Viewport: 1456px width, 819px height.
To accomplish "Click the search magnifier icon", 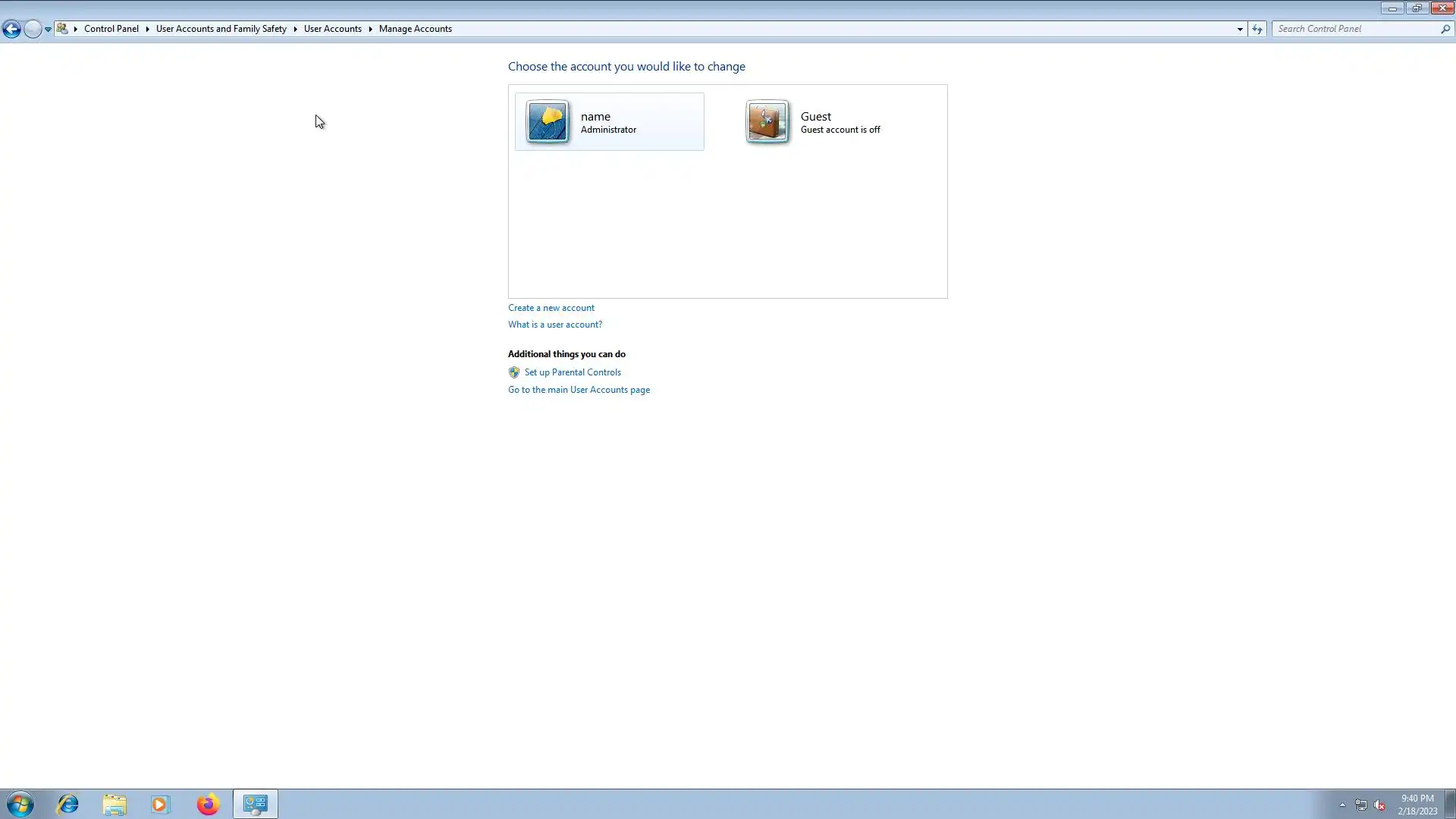I will coord(1445,29).
